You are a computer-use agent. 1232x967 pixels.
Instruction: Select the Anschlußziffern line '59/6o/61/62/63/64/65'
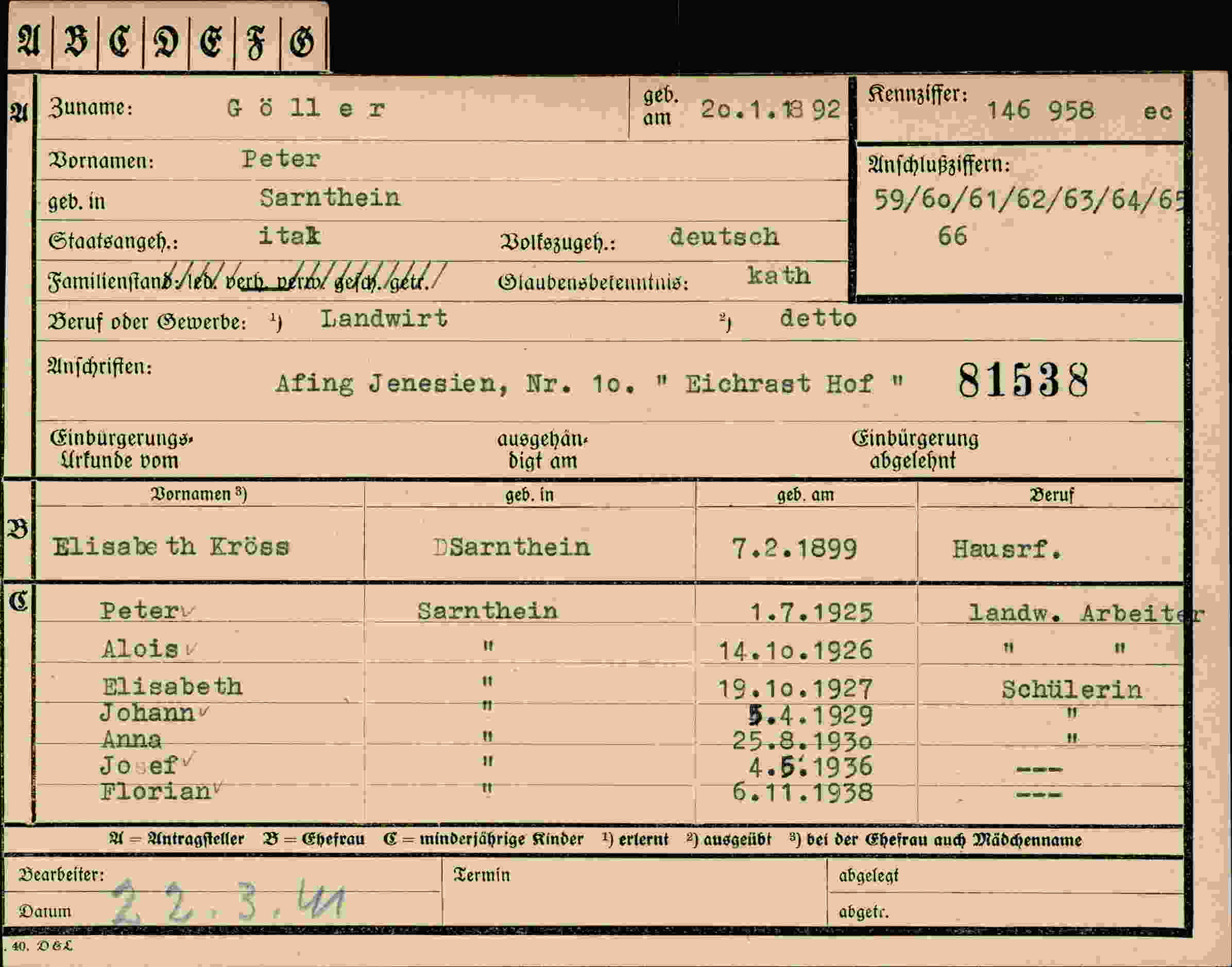pyautogui.click(x=1029, y=200)
